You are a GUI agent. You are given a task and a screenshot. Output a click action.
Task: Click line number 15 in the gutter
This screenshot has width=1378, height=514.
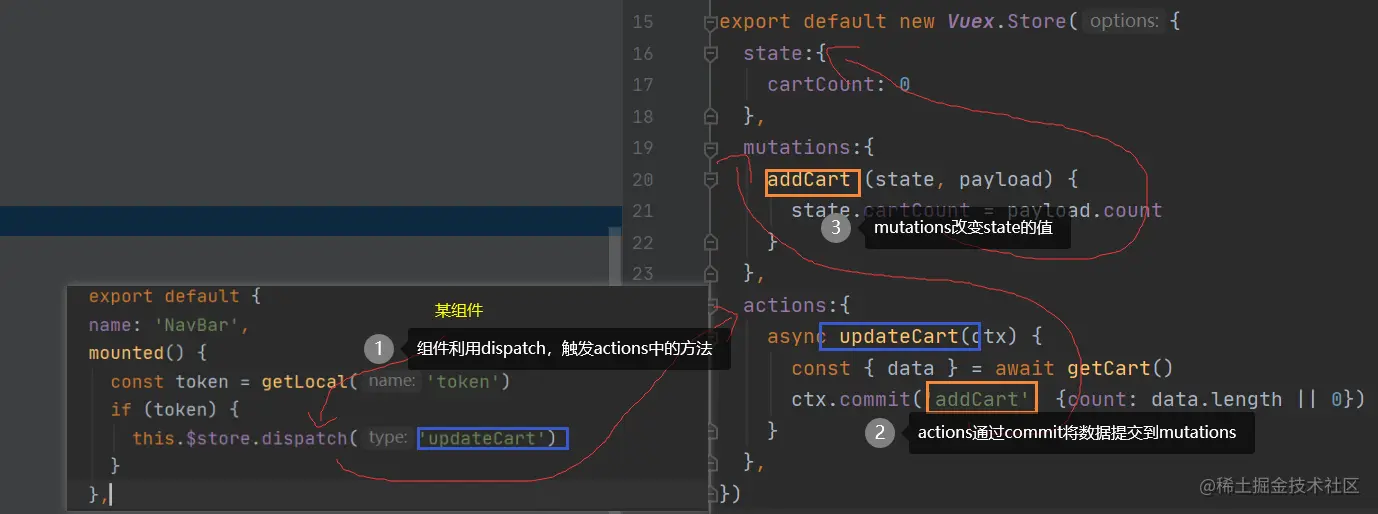[643, 21]
